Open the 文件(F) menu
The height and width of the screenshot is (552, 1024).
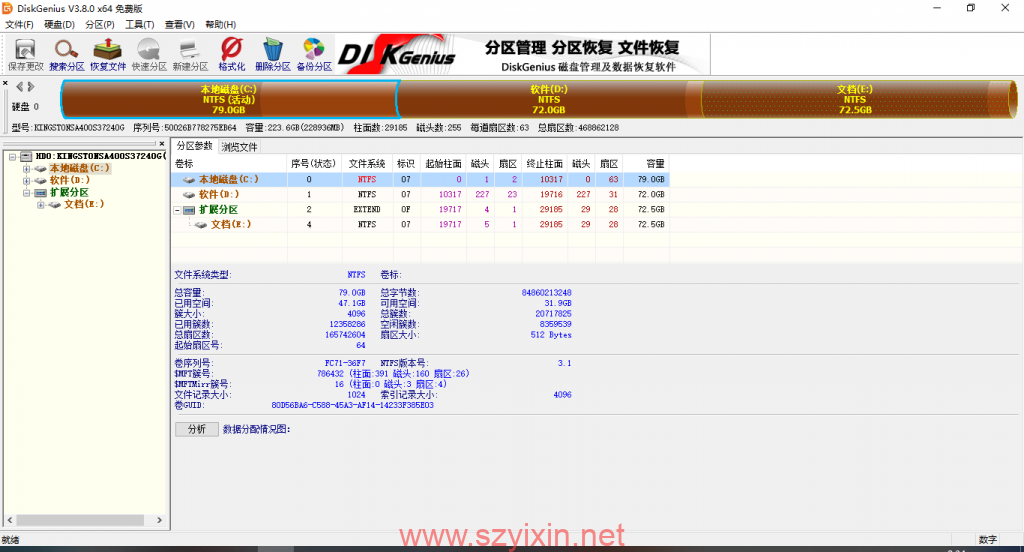[x=19, y=24]
